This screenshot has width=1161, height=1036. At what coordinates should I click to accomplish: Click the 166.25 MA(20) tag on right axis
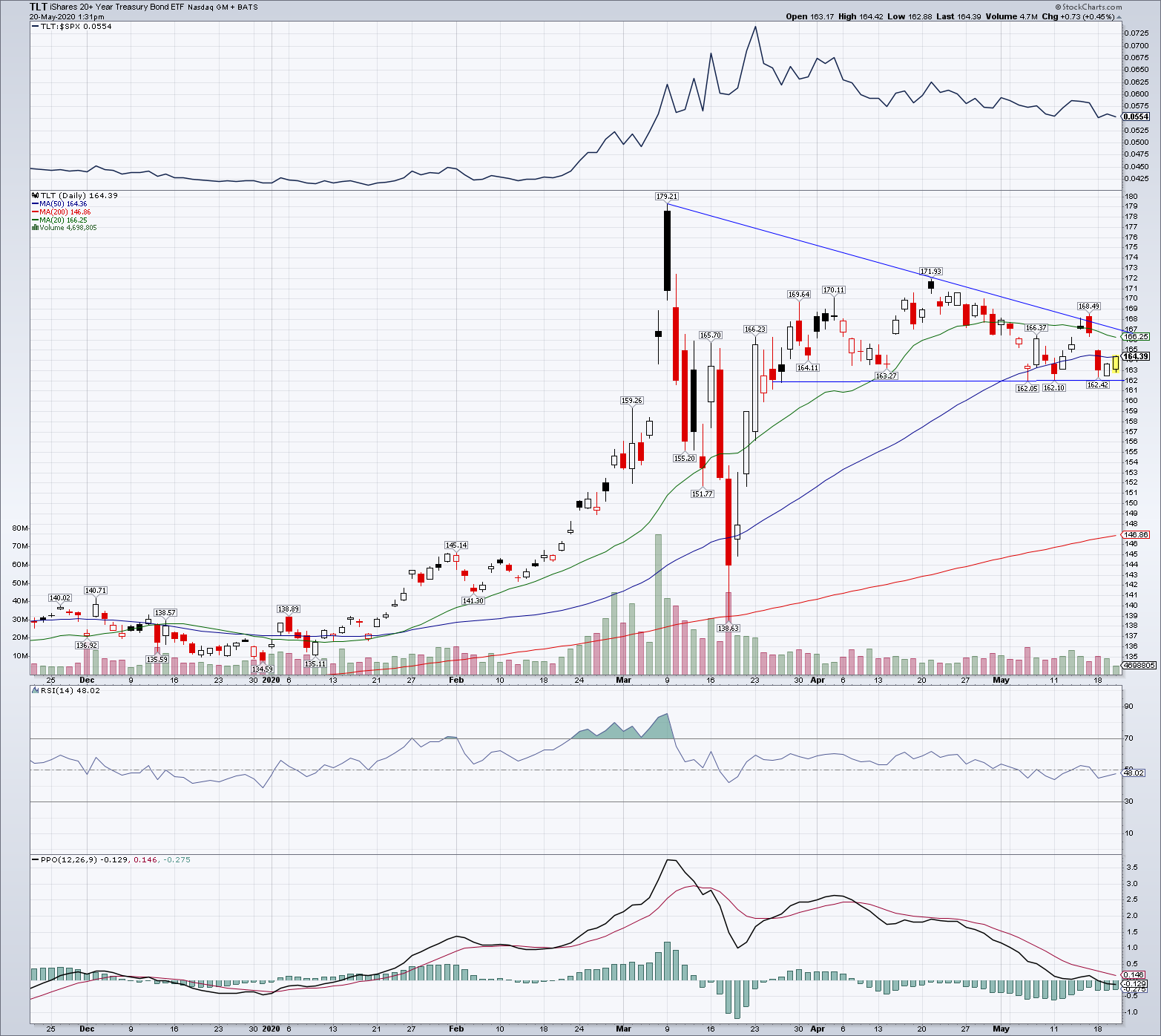tap(1136, 336)
